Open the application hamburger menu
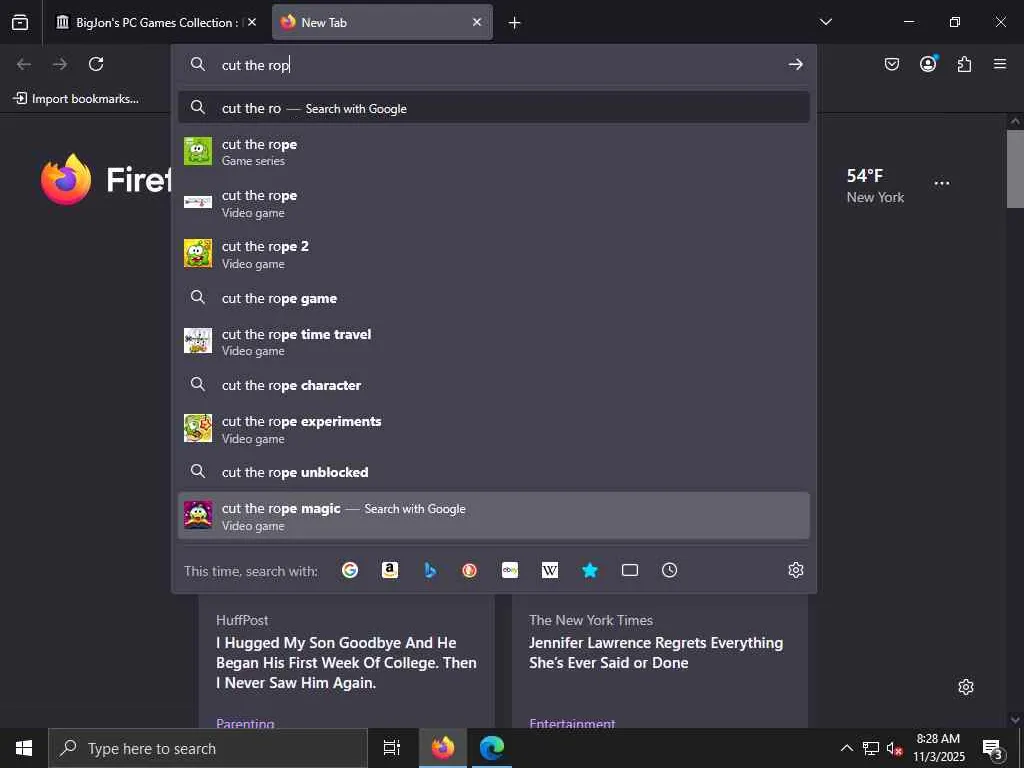The width and height of the screenshot is (1024, 768). tap(1000, 64)
